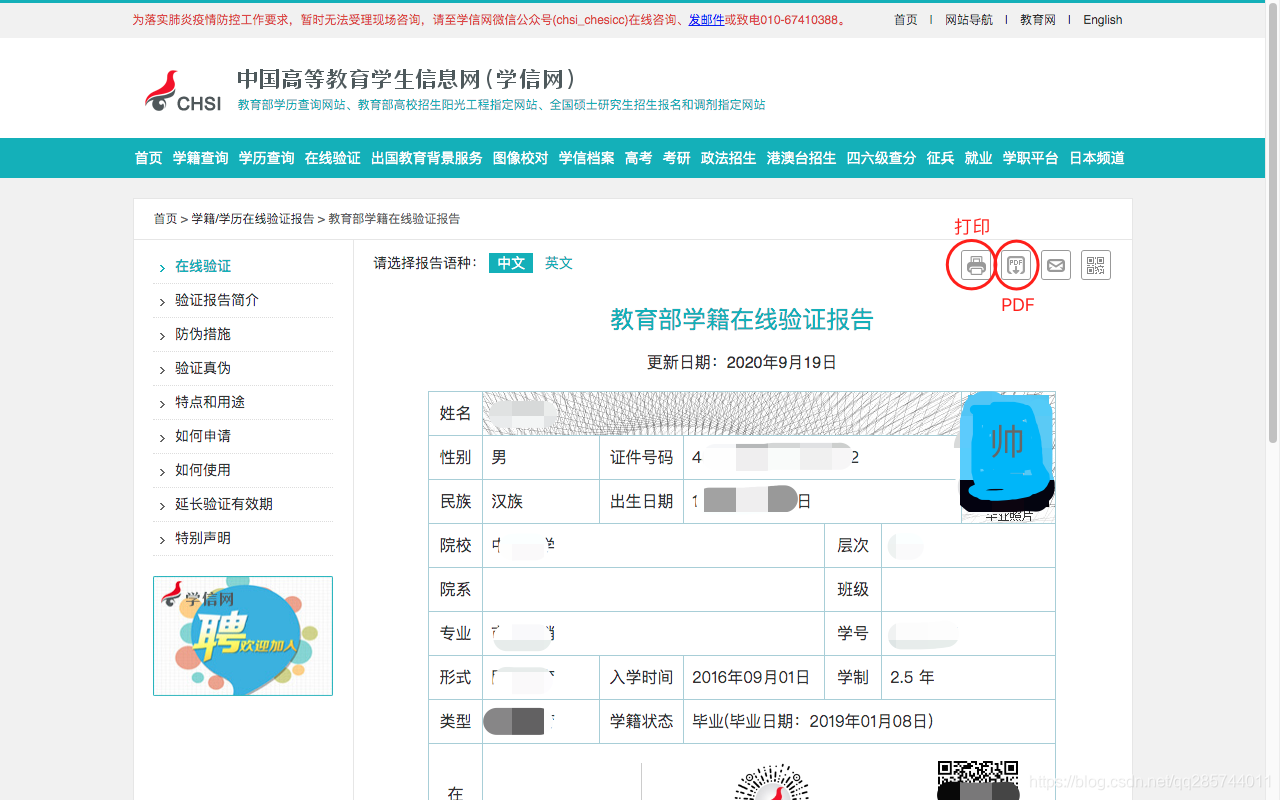Image resolution: width=1280 pixels, height=800 pixels.
Task: Click the print report icon
Action: [x=976, y=265]
